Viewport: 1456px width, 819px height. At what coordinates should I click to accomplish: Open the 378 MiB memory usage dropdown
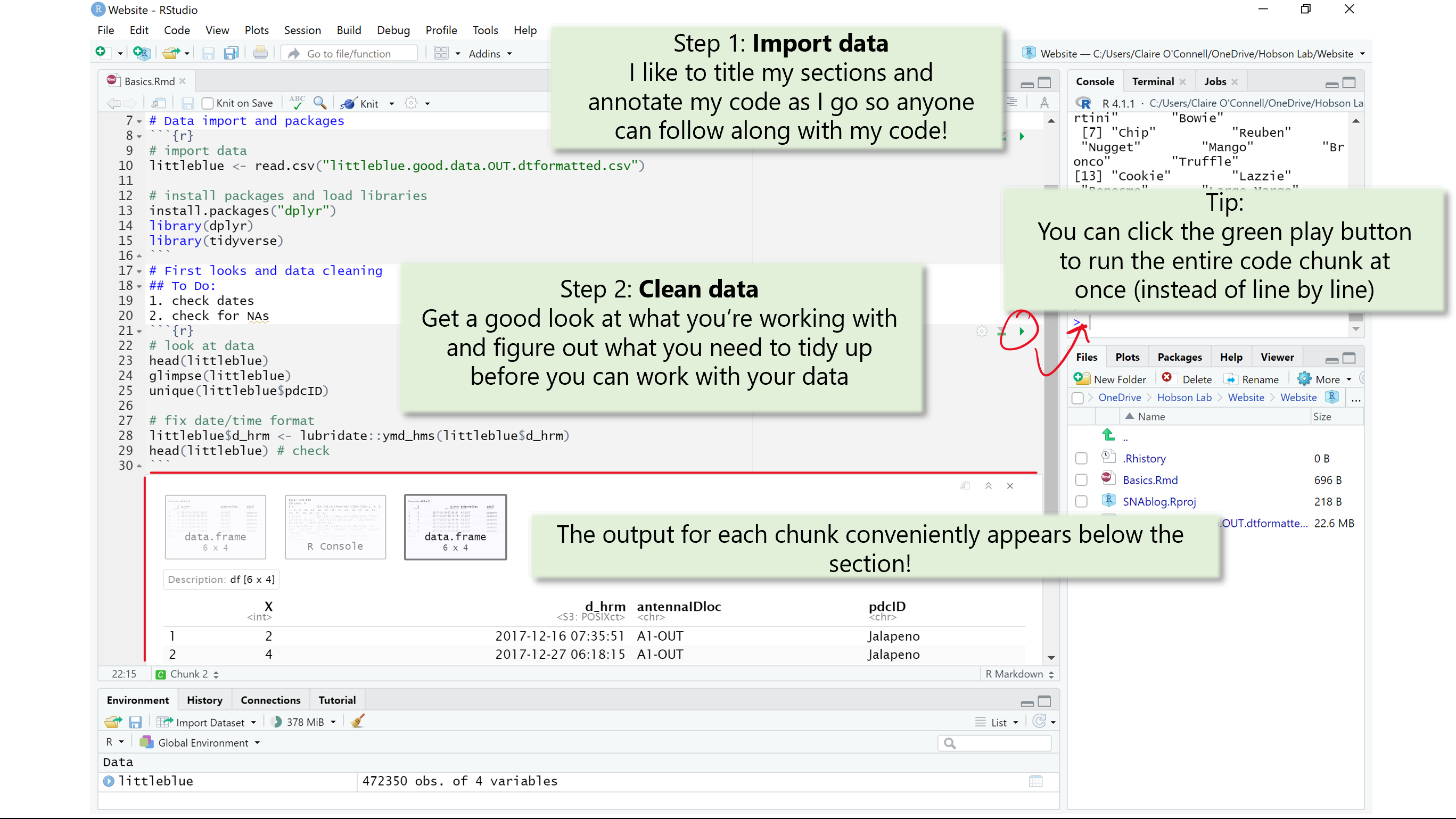pyautogui.click(x=303, y=722)
